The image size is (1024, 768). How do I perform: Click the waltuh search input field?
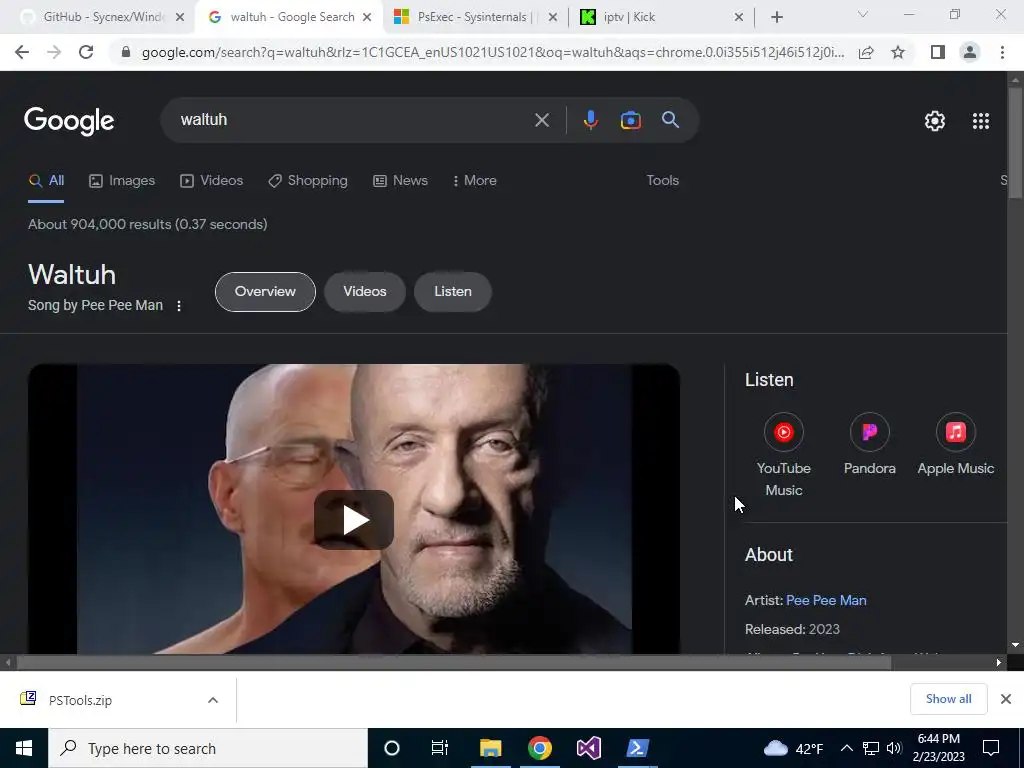353,120
